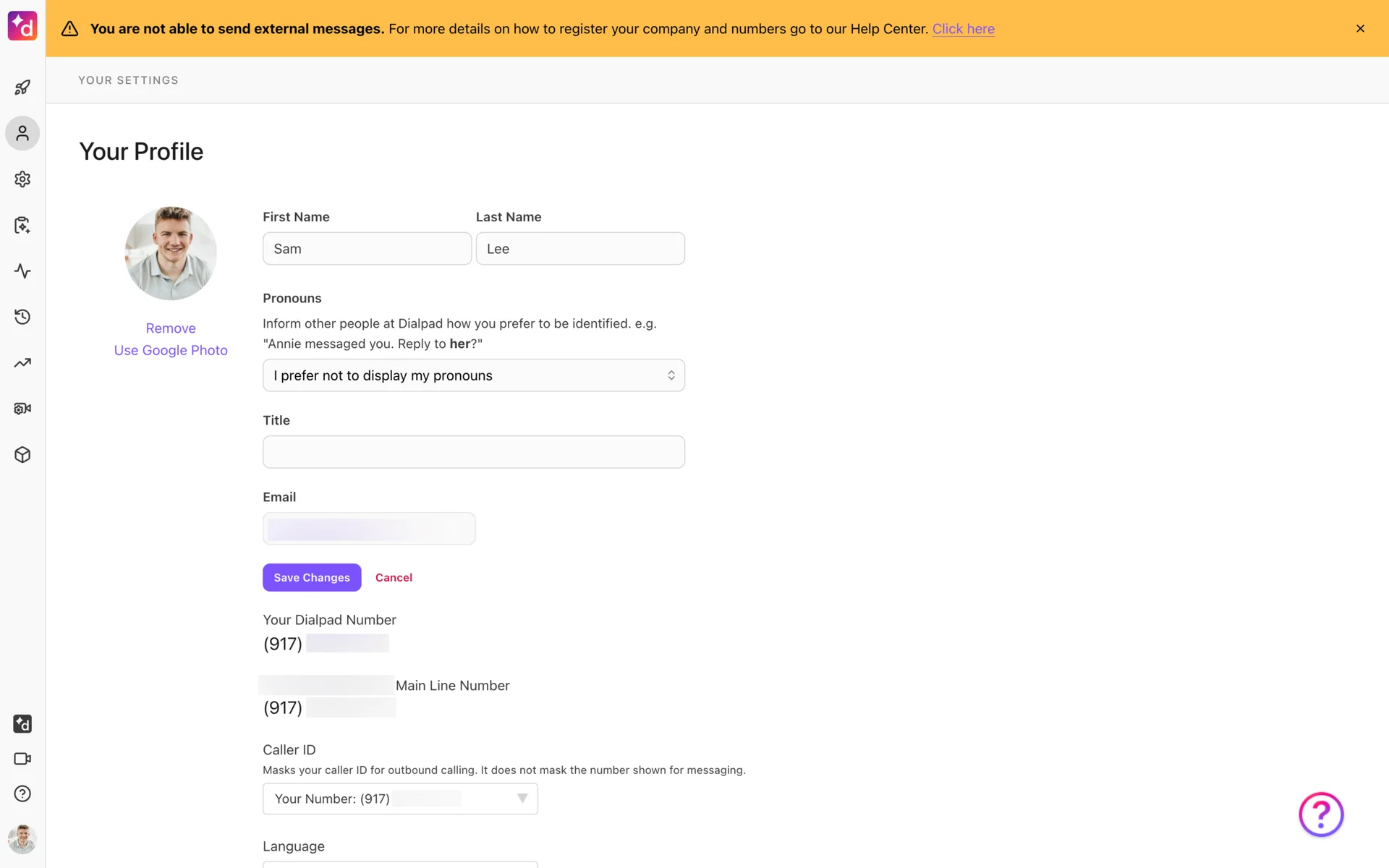Dismiss the yellow warning banner

point(1360,29)
